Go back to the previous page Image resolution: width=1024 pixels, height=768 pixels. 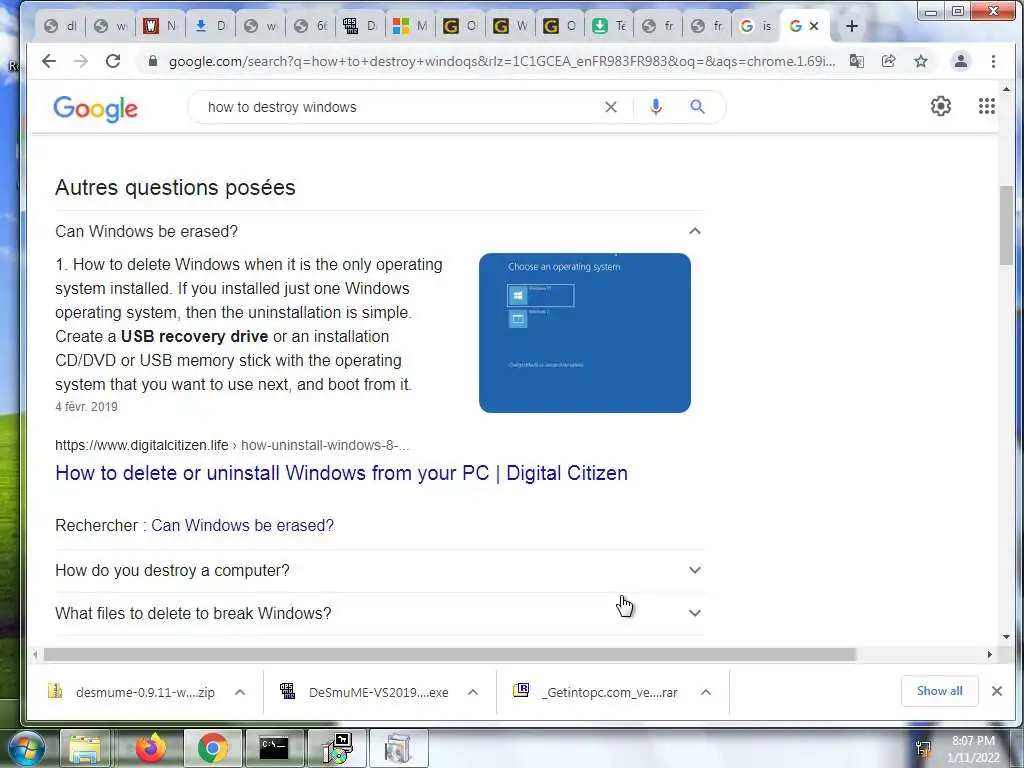pos(49,61)
